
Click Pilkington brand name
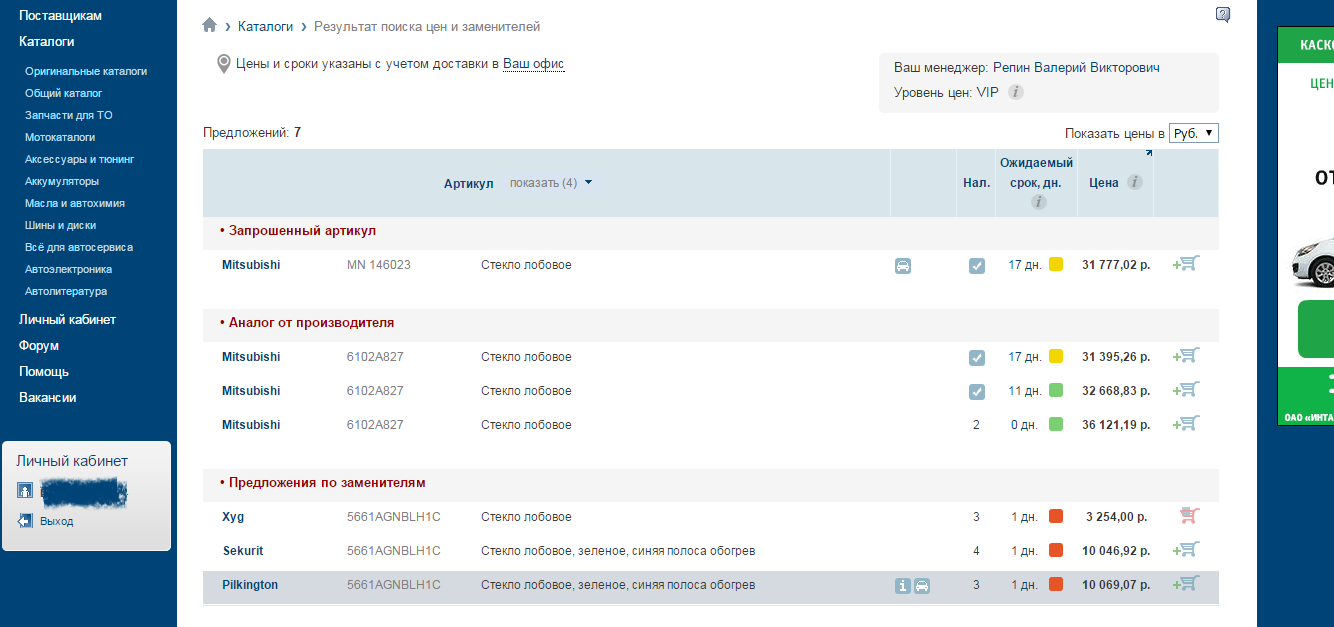coord(250,585)
